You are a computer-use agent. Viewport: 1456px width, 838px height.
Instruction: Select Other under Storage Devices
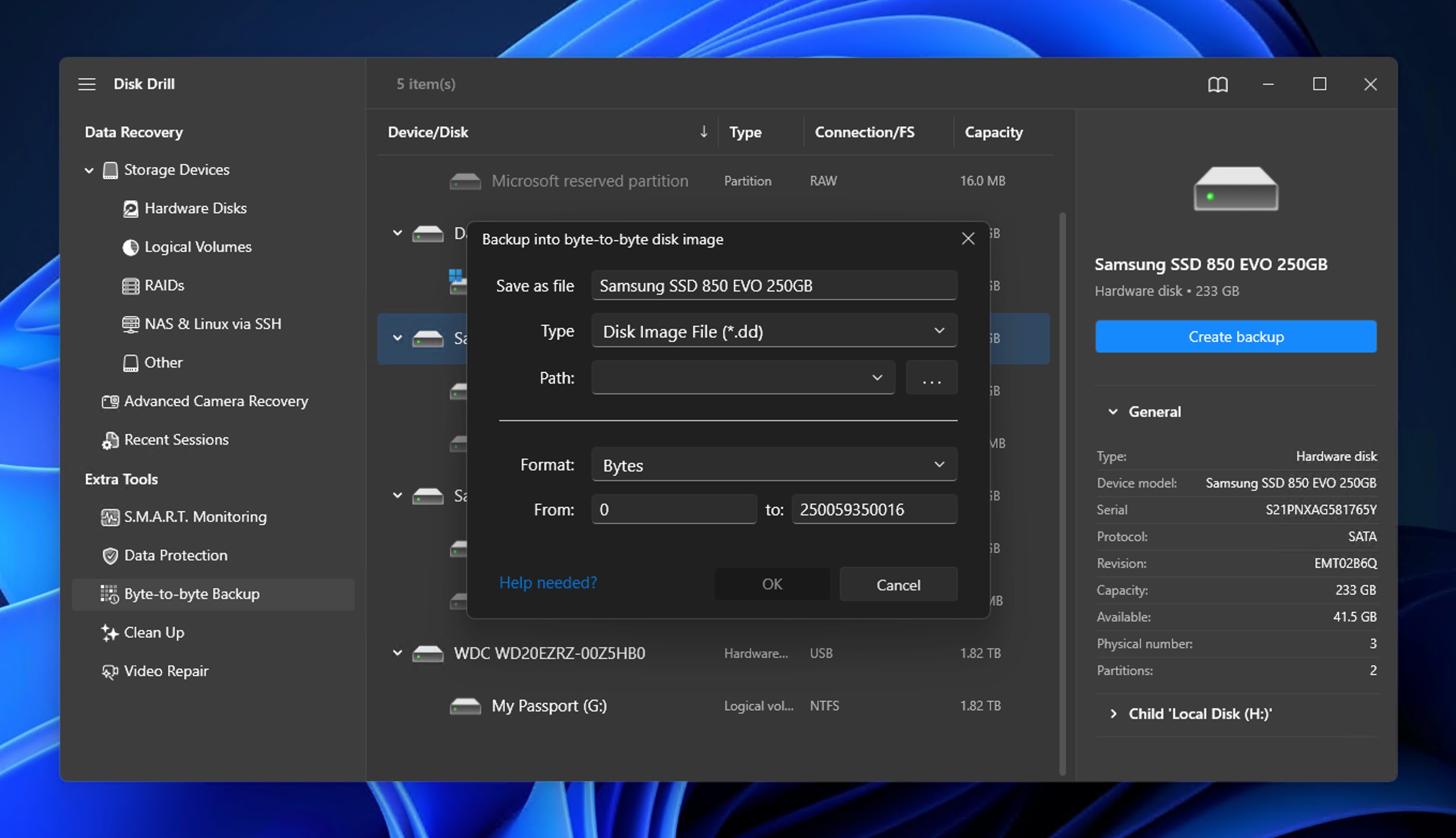(x=163, y=363)
